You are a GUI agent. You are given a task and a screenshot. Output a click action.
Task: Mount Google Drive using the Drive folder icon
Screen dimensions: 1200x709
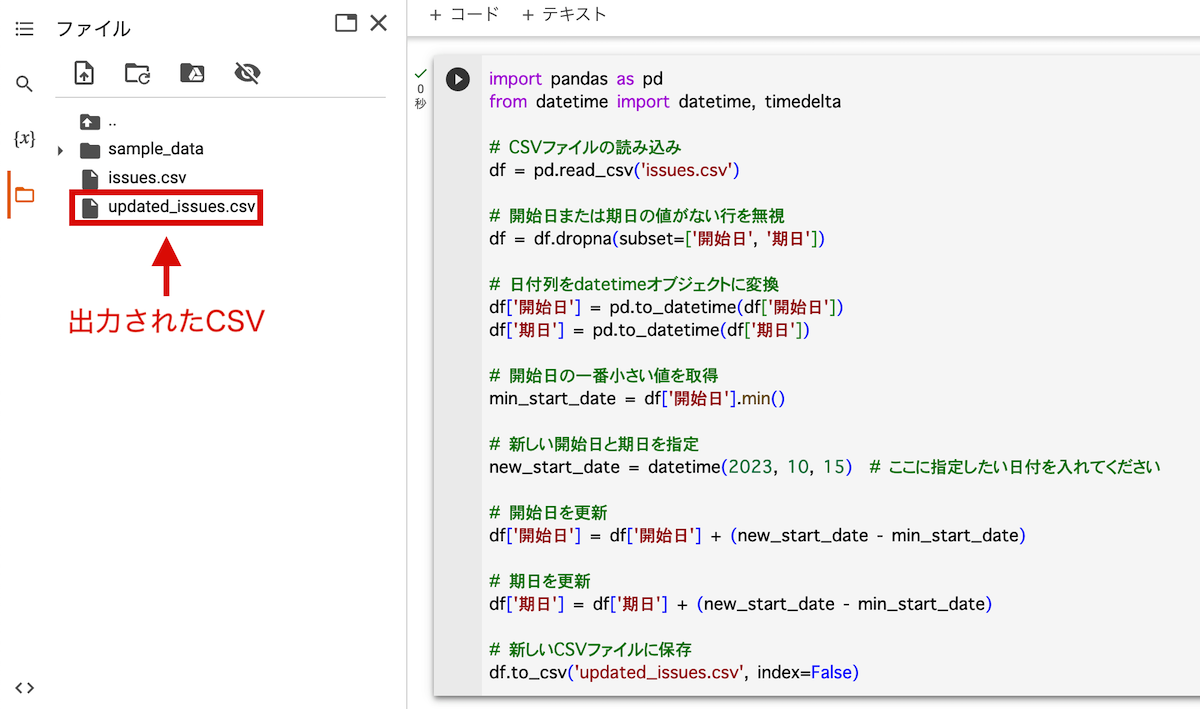(192, 73)
